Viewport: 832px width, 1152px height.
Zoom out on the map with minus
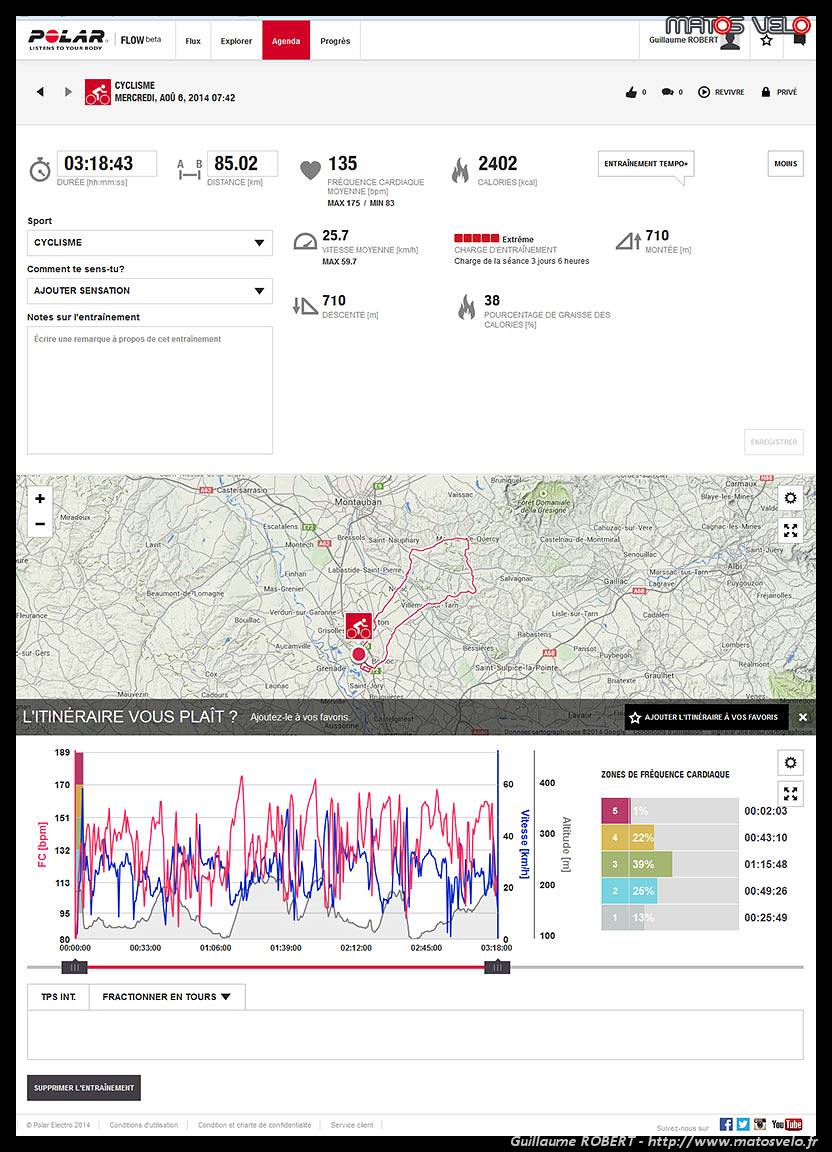tap(40, 524)
